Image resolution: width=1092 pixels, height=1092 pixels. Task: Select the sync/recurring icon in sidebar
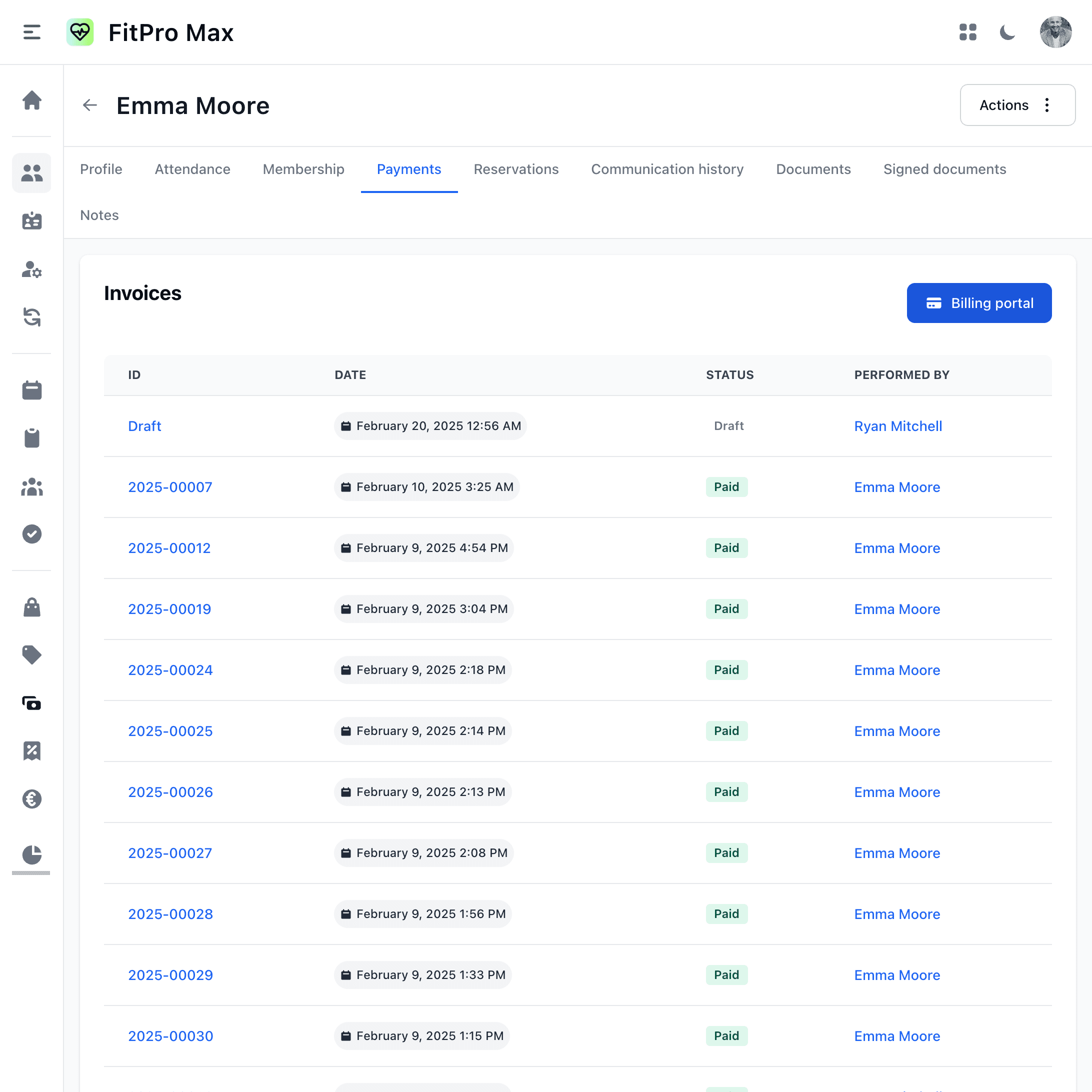point(32,317)
